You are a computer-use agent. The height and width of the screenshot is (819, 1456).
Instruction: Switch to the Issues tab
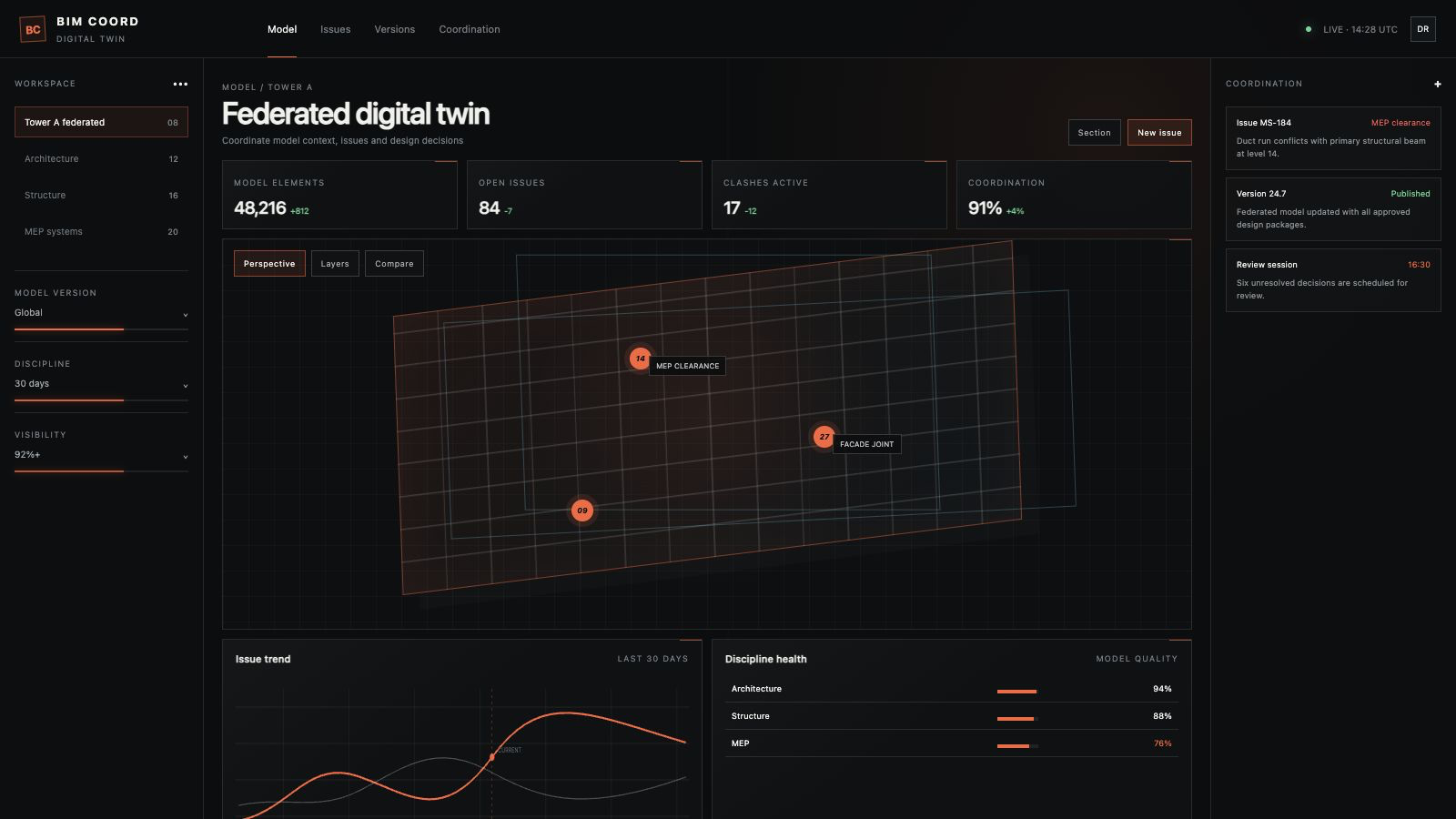tap(335, 29)
